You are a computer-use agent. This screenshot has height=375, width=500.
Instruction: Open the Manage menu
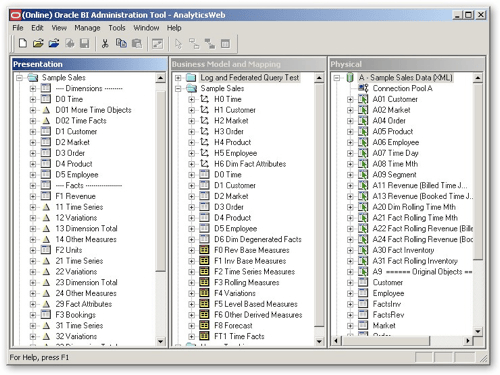click(87, 28)
